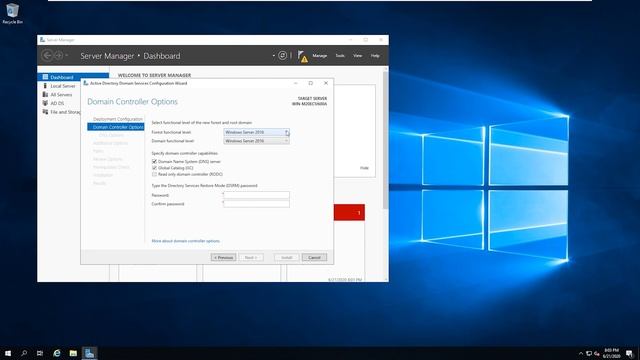
Task: Open the Action Center notification icon
Action: (629, 353)
